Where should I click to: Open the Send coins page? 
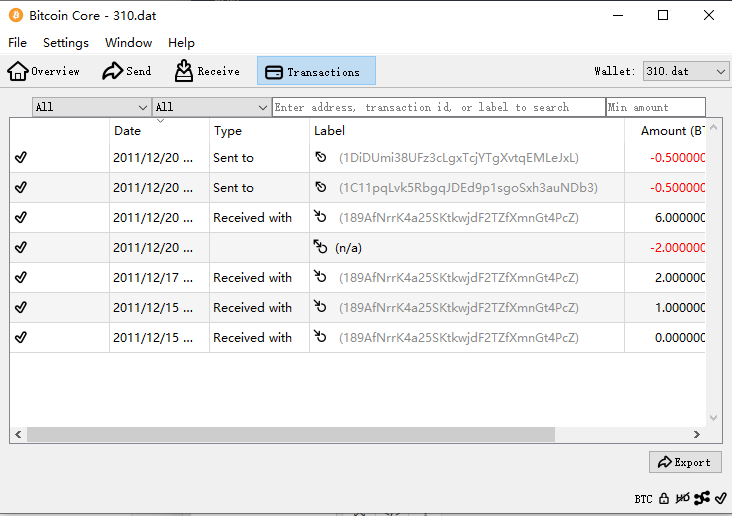click(x=127, y=71)
